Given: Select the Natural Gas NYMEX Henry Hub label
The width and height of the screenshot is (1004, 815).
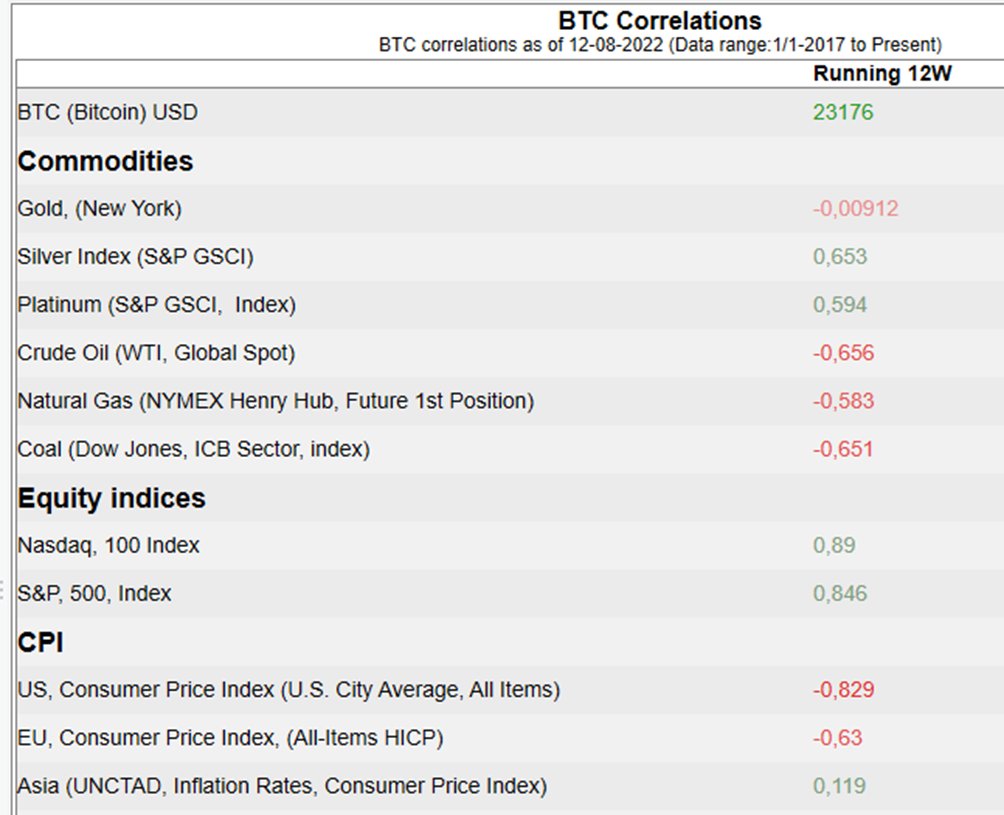Looking at the screenshot, I should tap(275, 401).
